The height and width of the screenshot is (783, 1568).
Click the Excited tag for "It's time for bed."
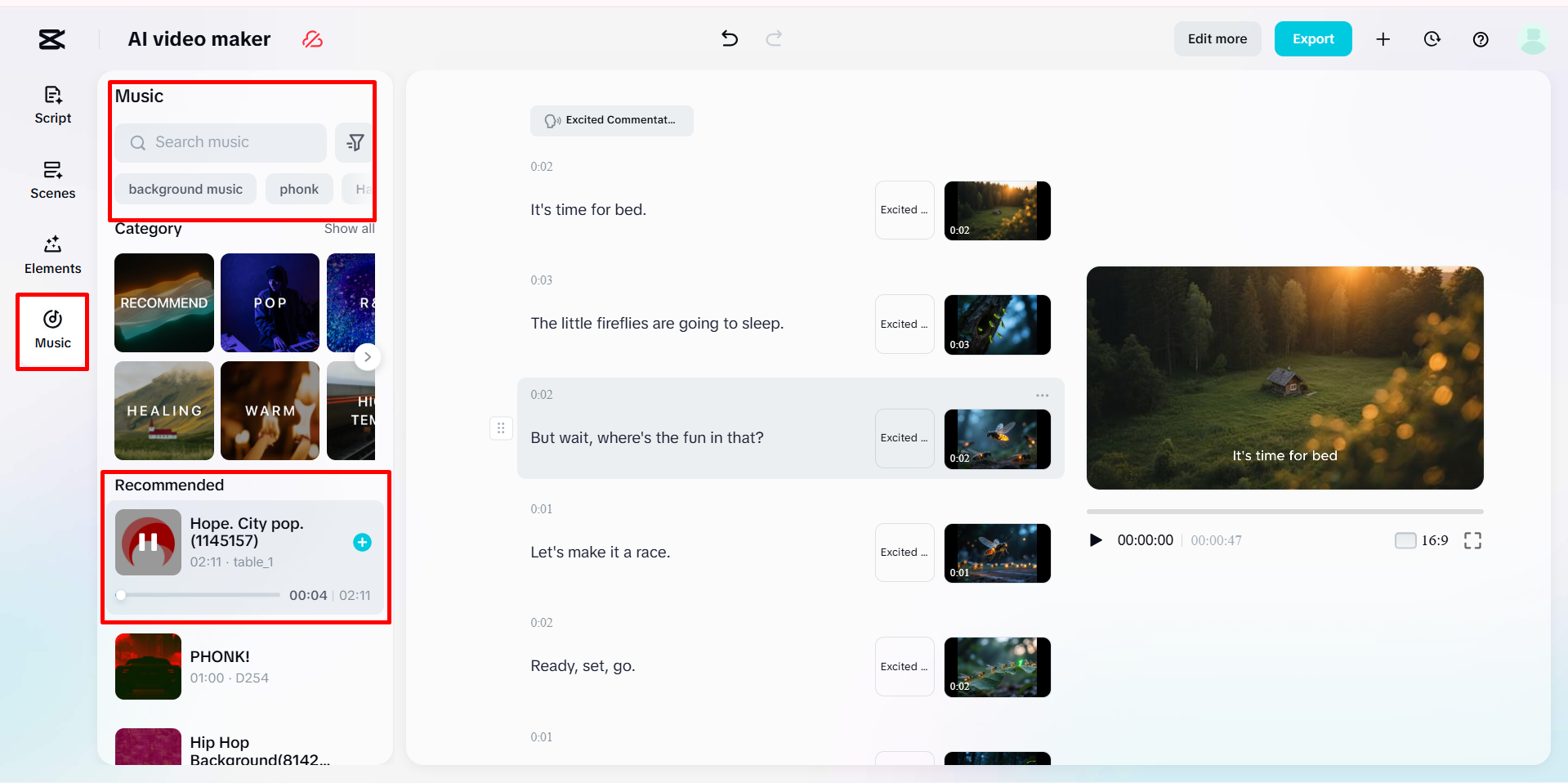point(905,210)
